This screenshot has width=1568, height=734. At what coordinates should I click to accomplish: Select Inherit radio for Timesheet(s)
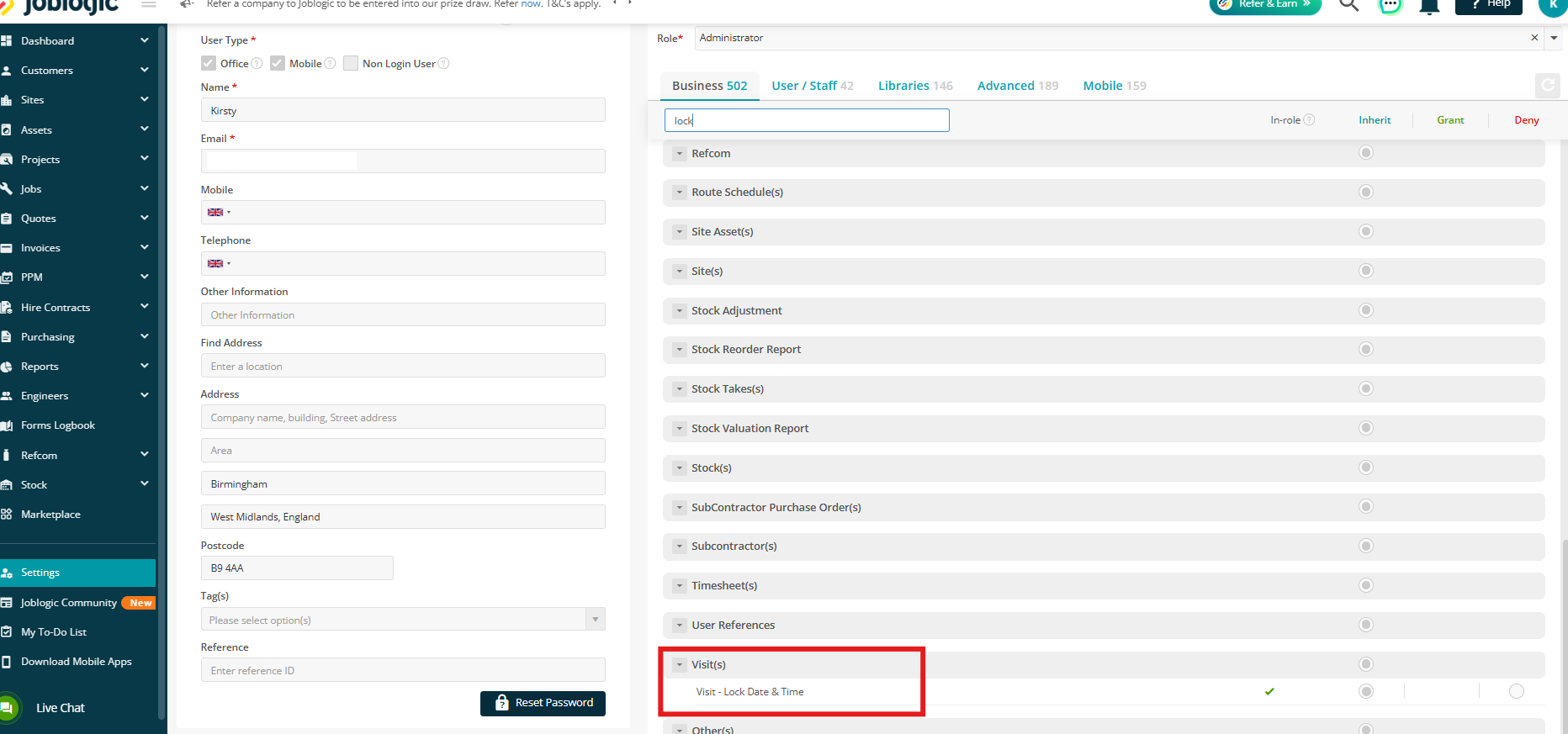(x=1366, y=585)
